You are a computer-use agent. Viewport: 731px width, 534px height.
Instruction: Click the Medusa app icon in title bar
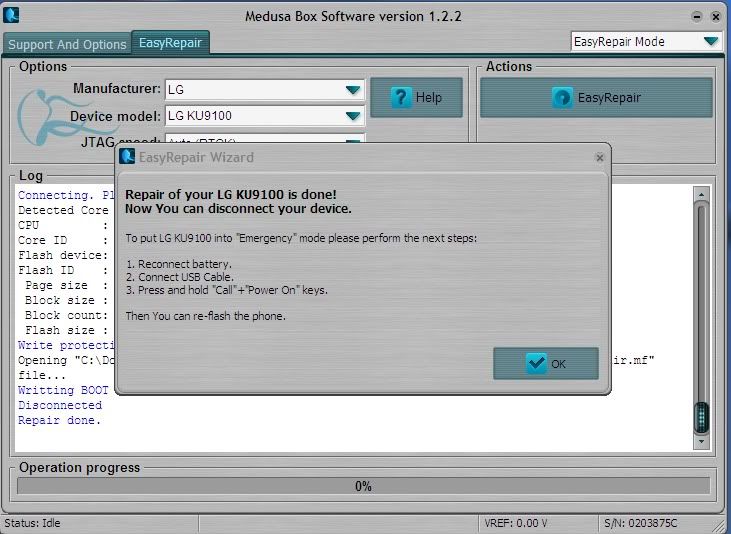11,15
